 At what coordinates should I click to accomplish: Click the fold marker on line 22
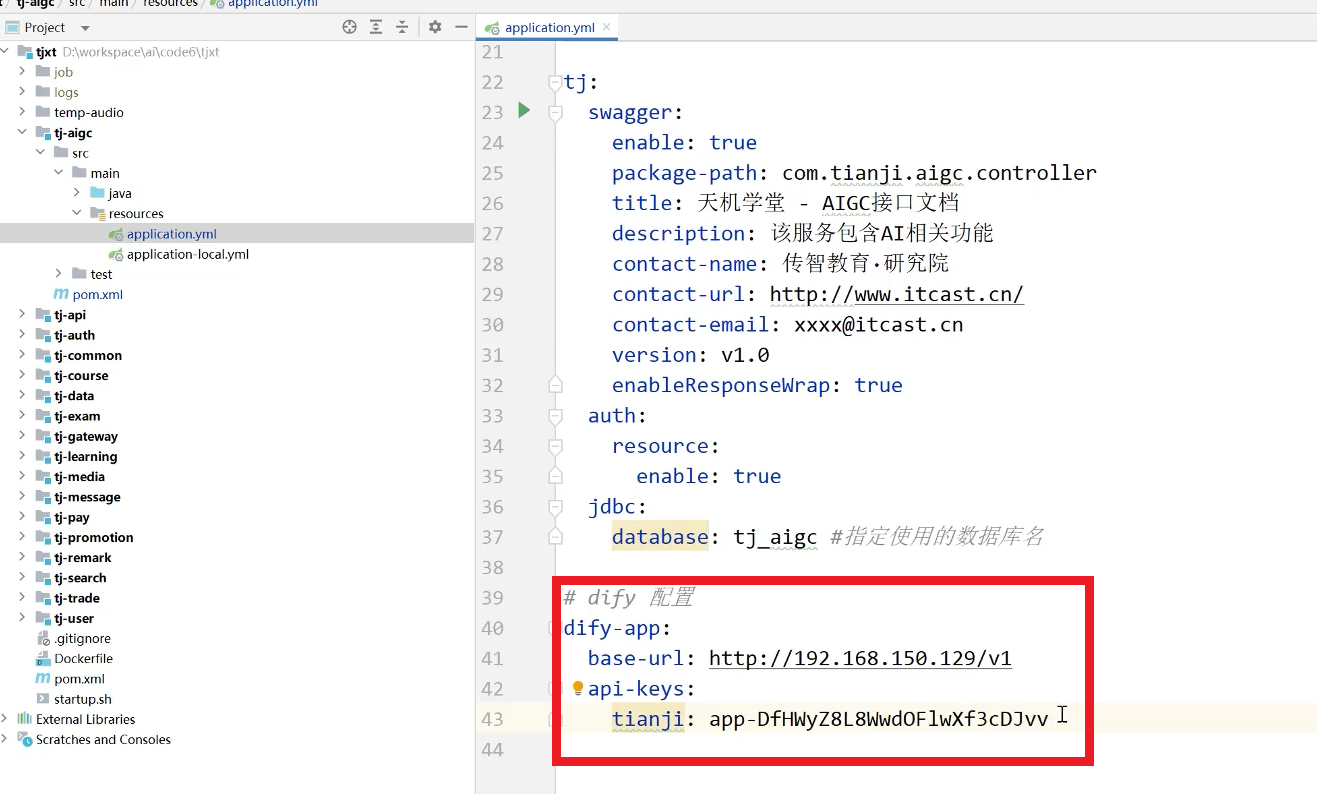(x=555, y=82)
